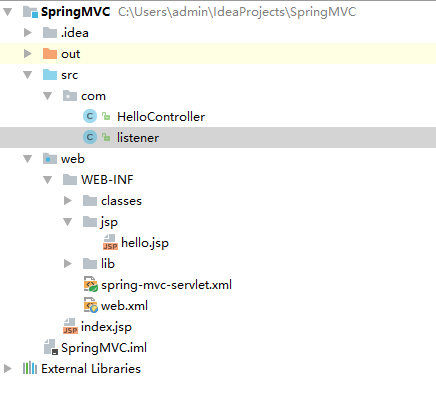436x394 pixels.
Task: Select the hello.jsp file name
Action: pyautogui.click(x=145, y=243)
